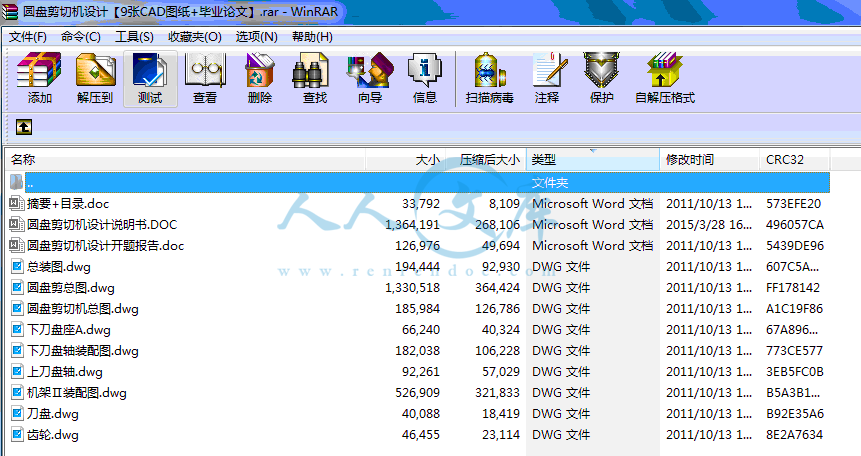The width and height of the screenshot is (861, 456).
Task: Click the 扫描病毒 (Virus scan) icon
Action: point(490,70)
